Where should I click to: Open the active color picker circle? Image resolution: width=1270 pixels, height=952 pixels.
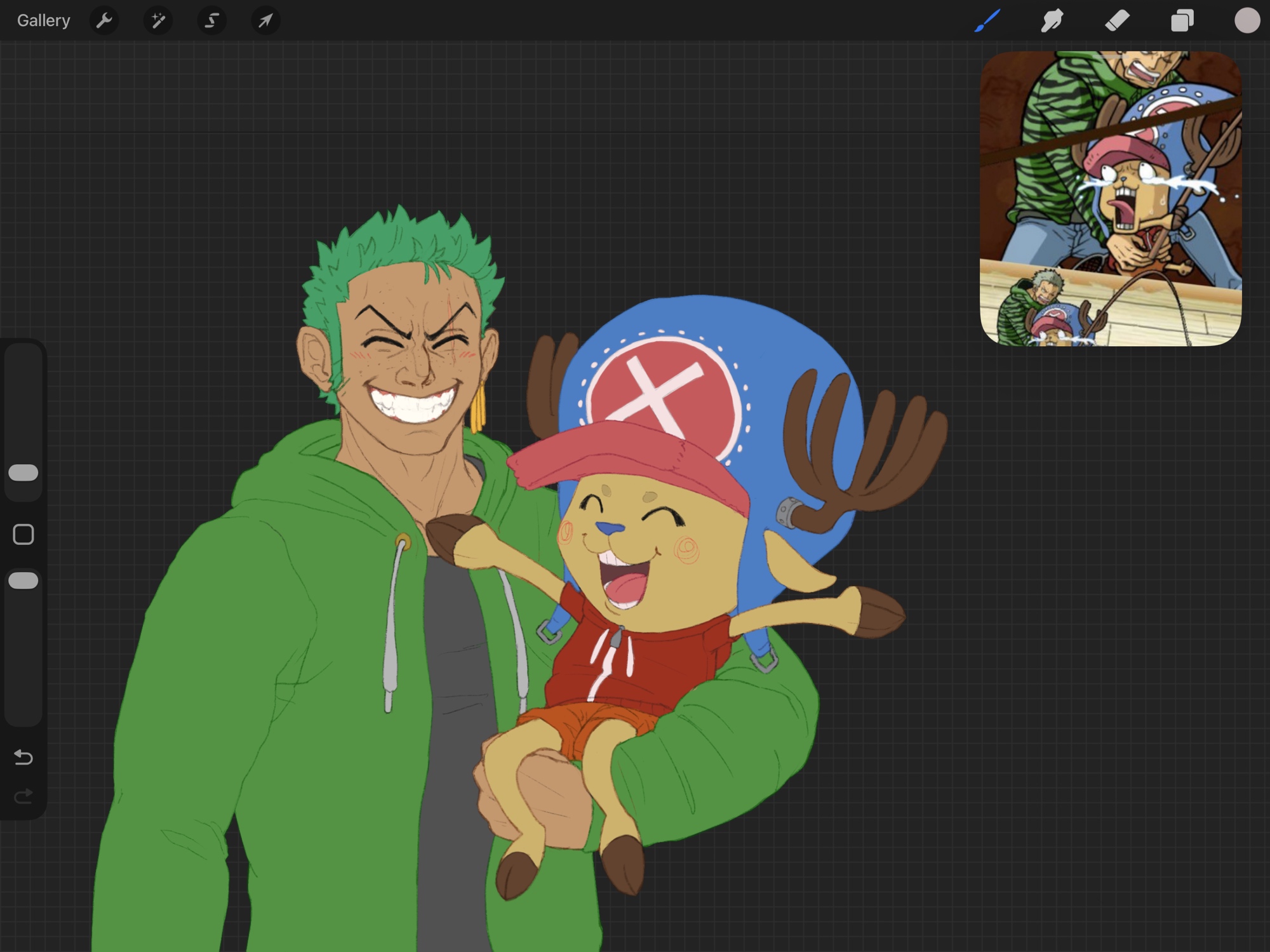click(x=1247, y=21)
